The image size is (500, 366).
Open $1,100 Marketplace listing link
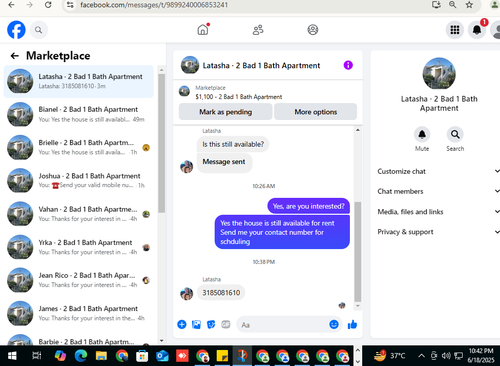(239, 97)
